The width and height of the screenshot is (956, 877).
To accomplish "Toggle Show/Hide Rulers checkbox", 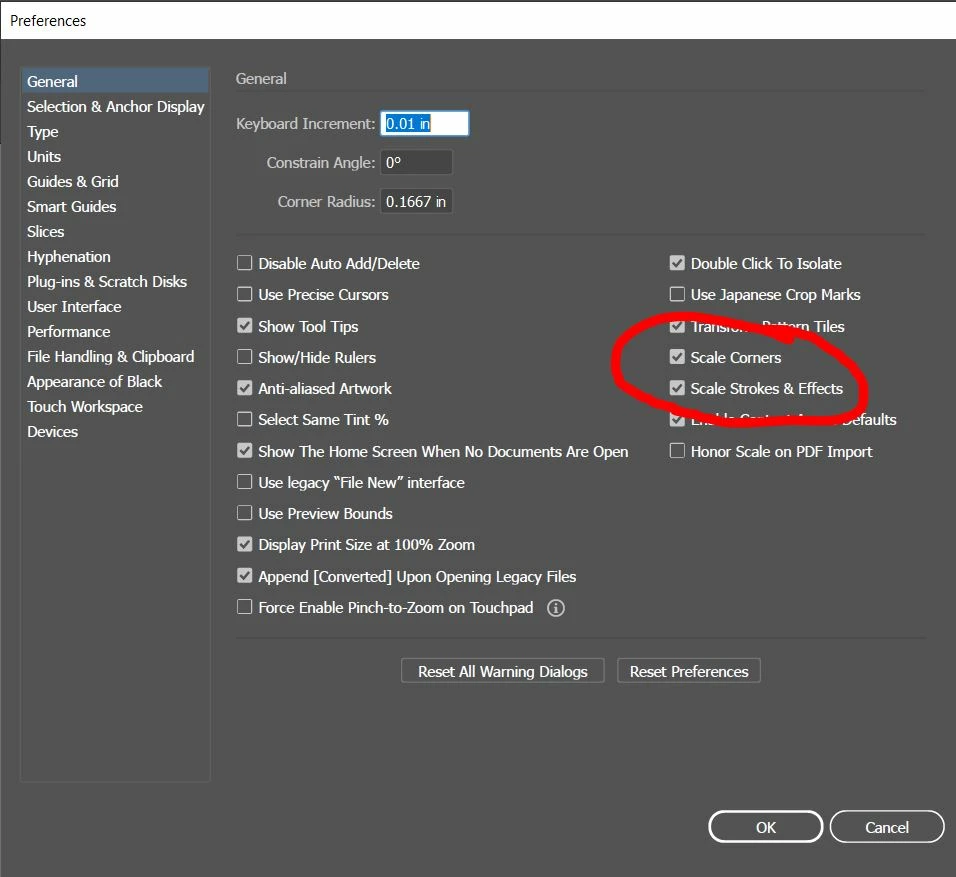I will [x=244, y=357].
